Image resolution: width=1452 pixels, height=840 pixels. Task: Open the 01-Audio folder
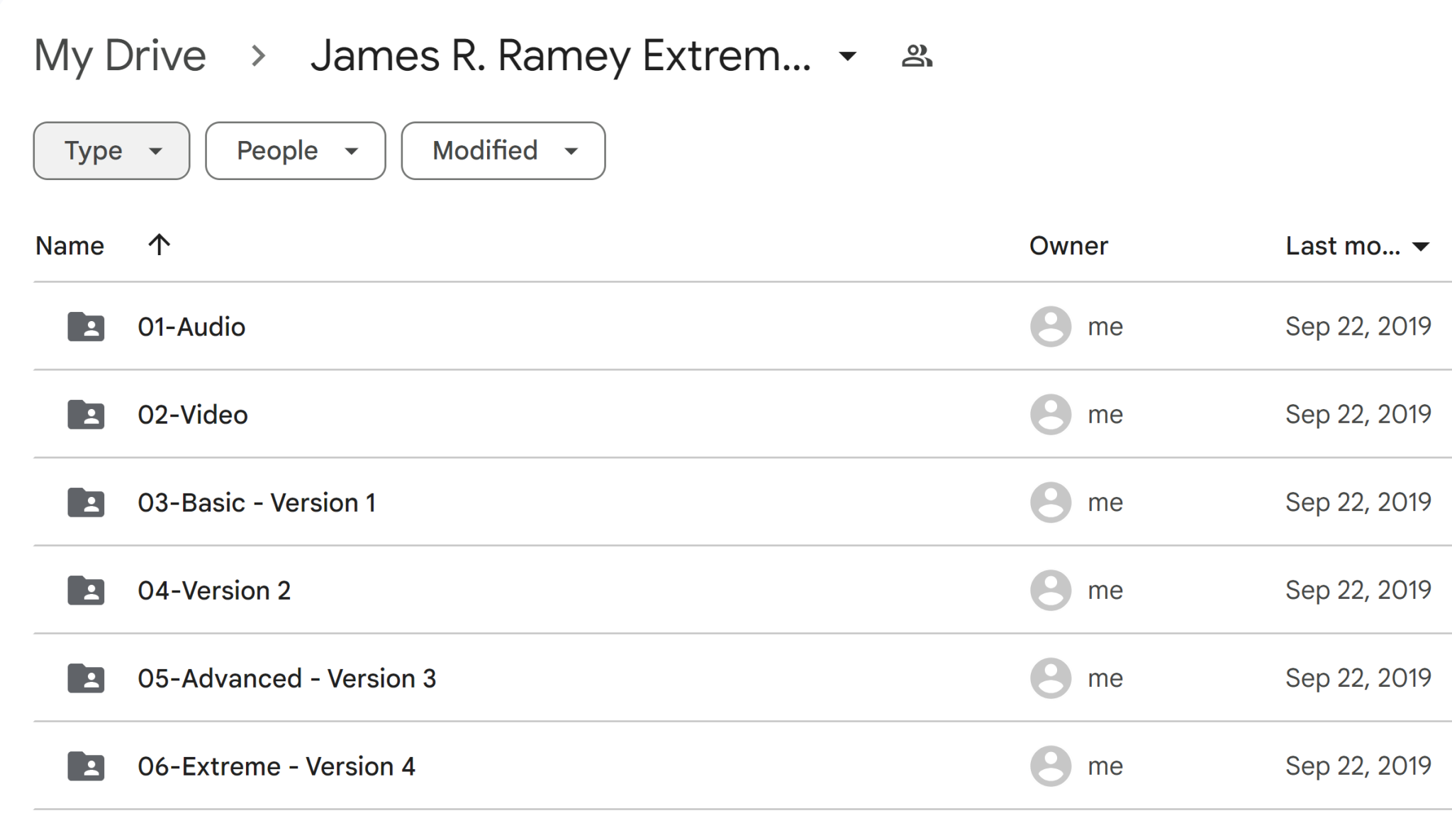192,326
